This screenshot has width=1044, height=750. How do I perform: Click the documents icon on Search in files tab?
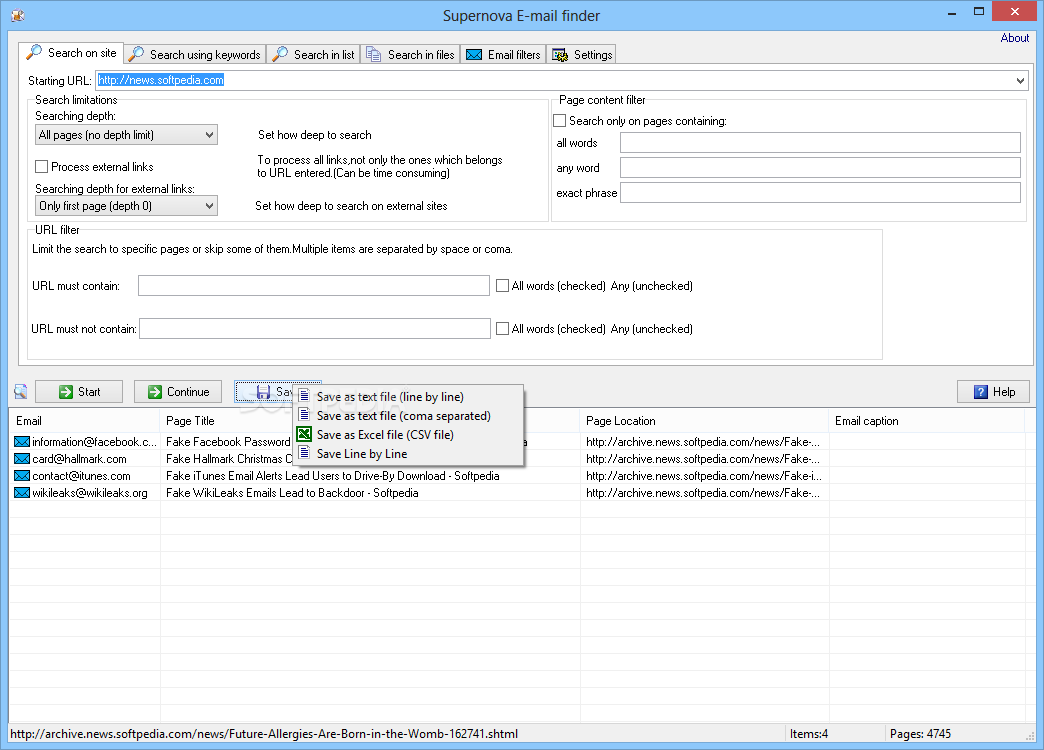(374, 55)
